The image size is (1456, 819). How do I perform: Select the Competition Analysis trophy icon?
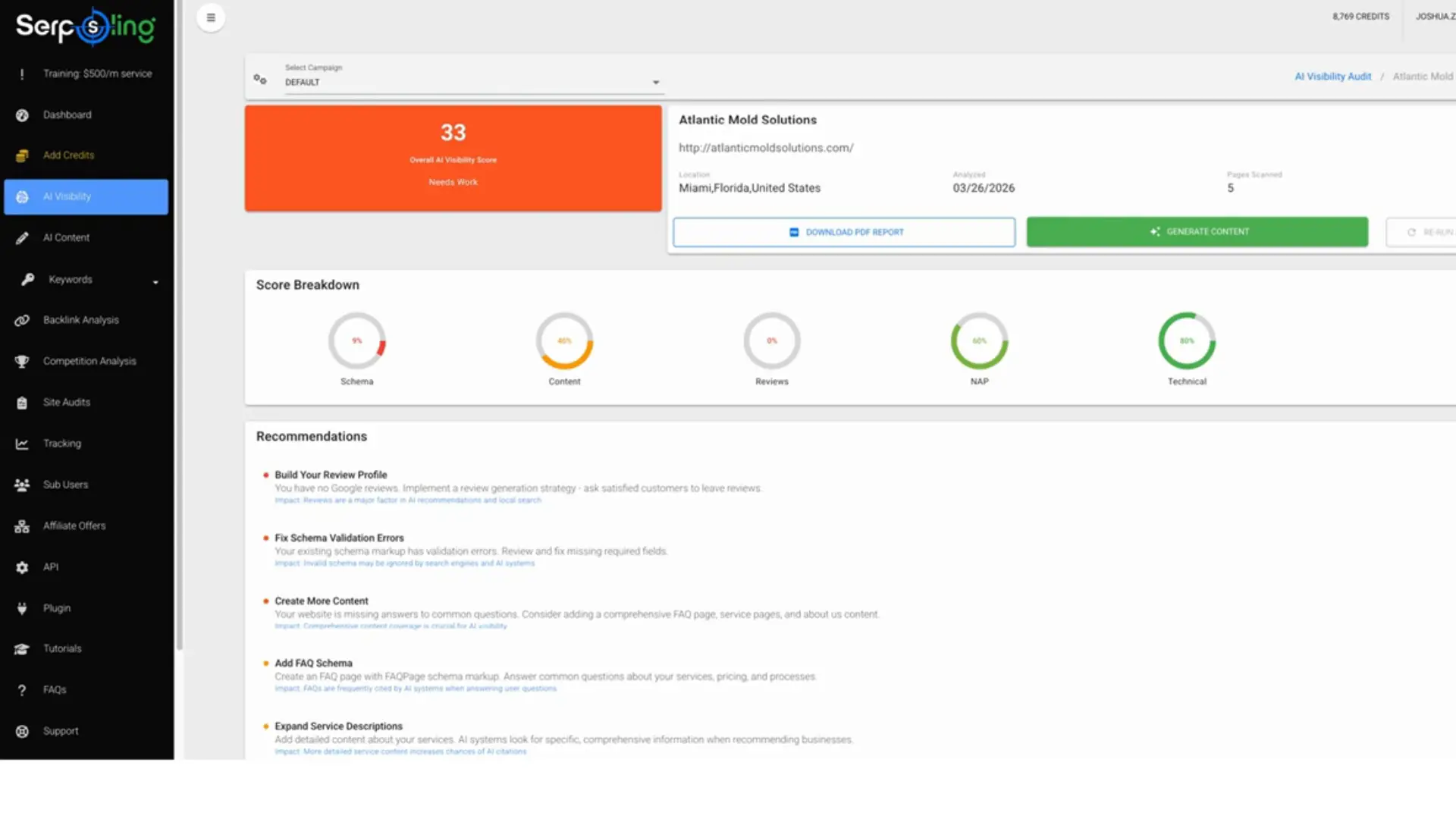click(x=22, y=361)
